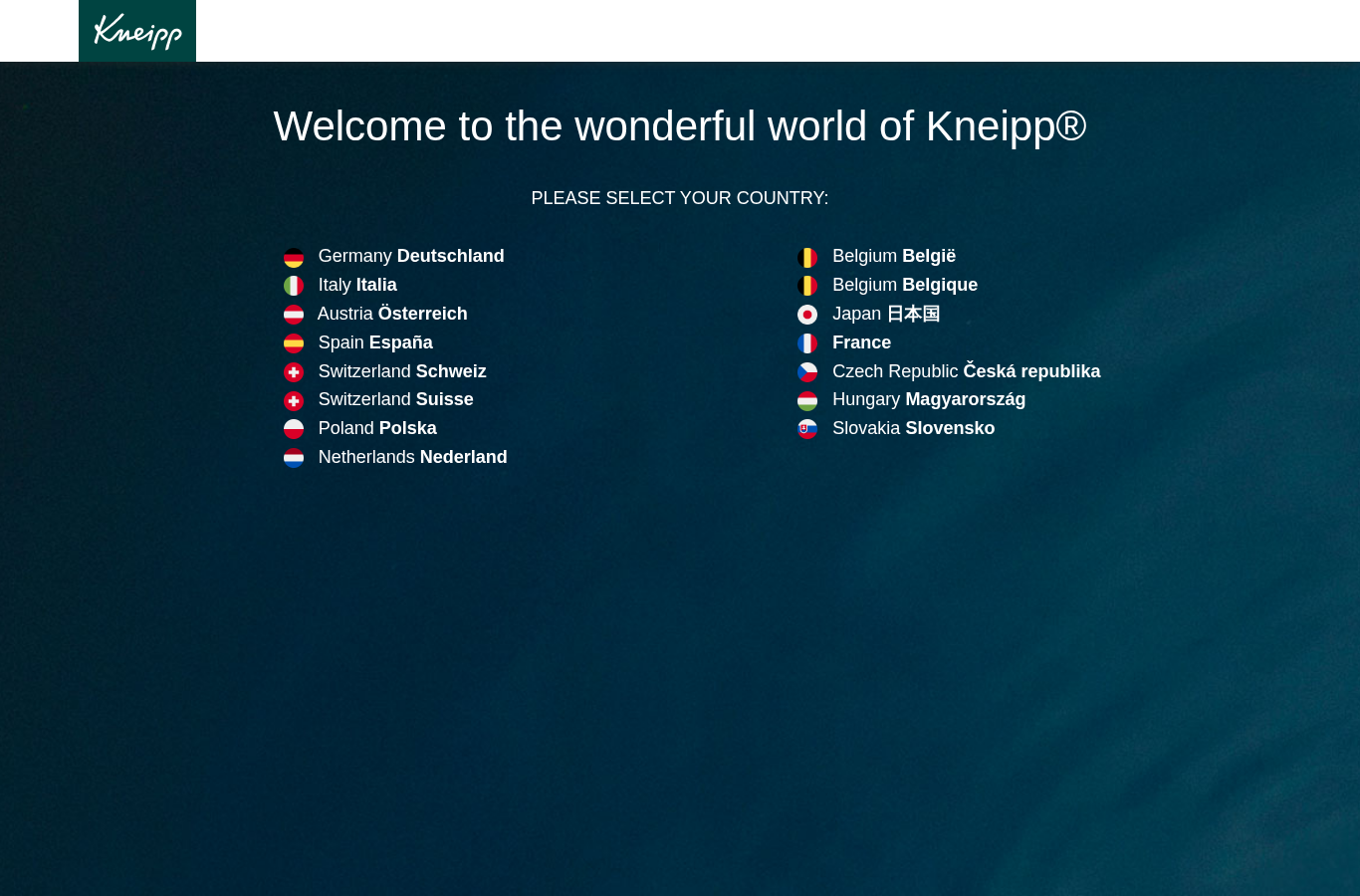Click the Swiss flag beside Suisse

tap(294, 401)
